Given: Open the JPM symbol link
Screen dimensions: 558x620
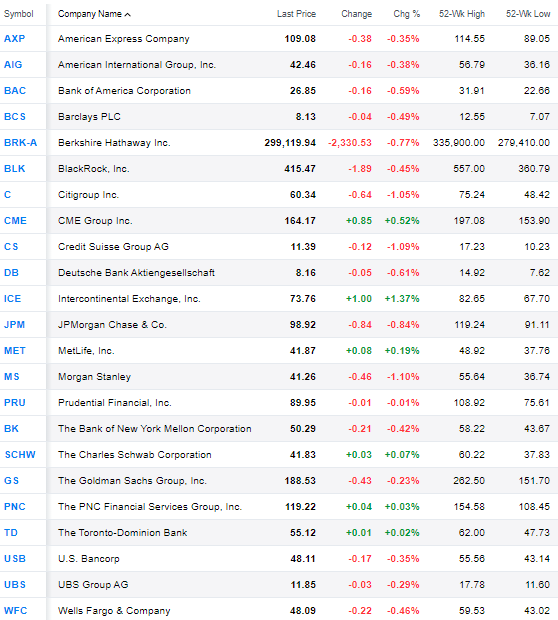Looking at the screenshot, I should click(x=15, y=325).
